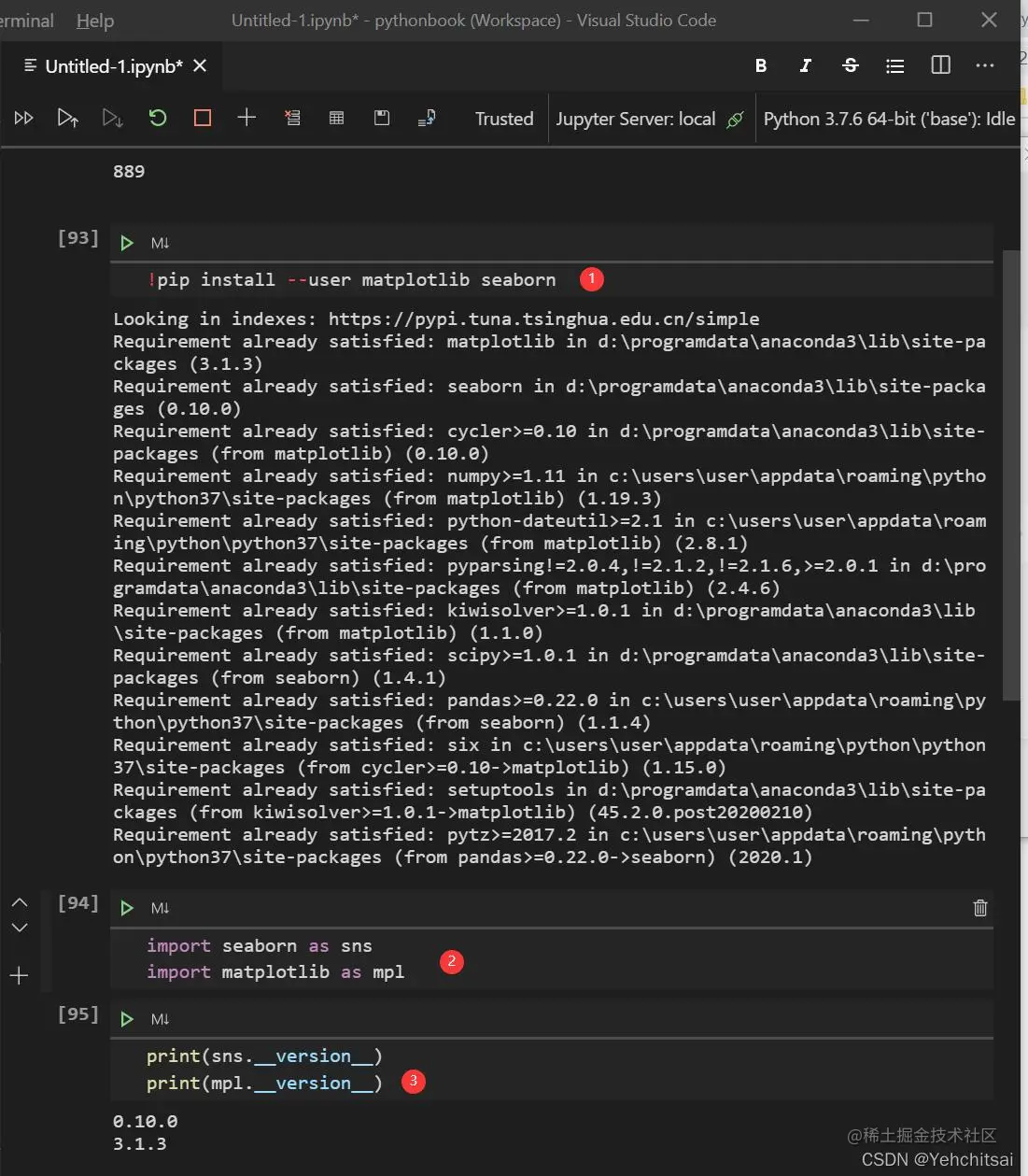The width and height of the screenshot is (1028, 1176).
Task: Open the More Actions ellipsis menu
Action: click(x=985, y=65)
